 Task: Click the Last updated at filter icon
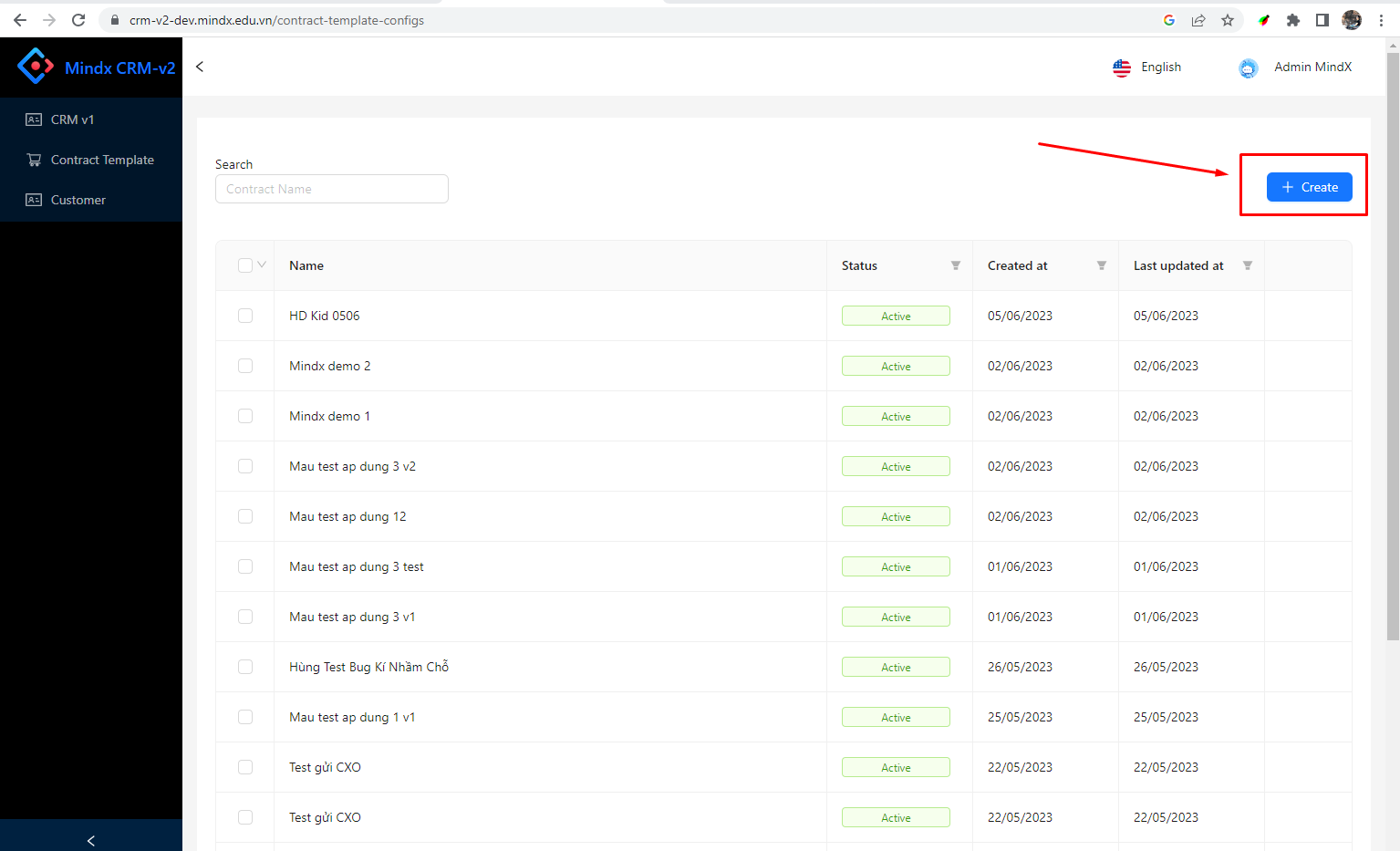[1247, 265]
